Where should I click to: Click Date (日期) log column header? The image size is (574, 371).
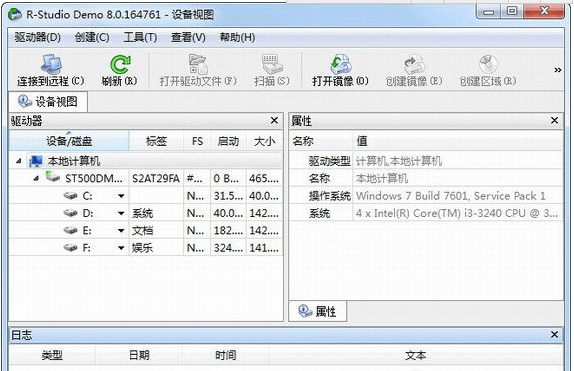tap(139, 355)
